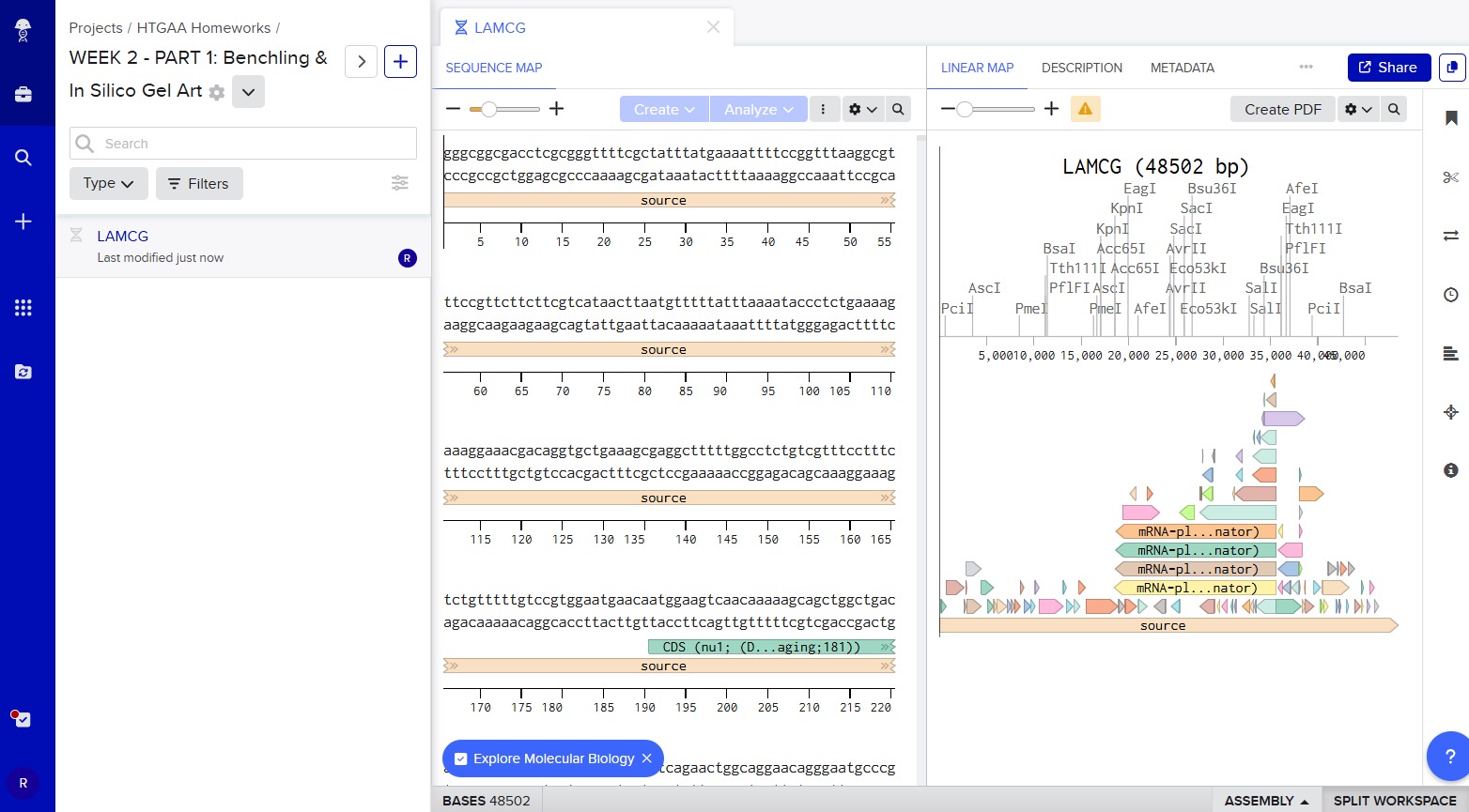The image size is (1469, 812).
Task: Open the Create dropdown menu
Action: [664, 110]
